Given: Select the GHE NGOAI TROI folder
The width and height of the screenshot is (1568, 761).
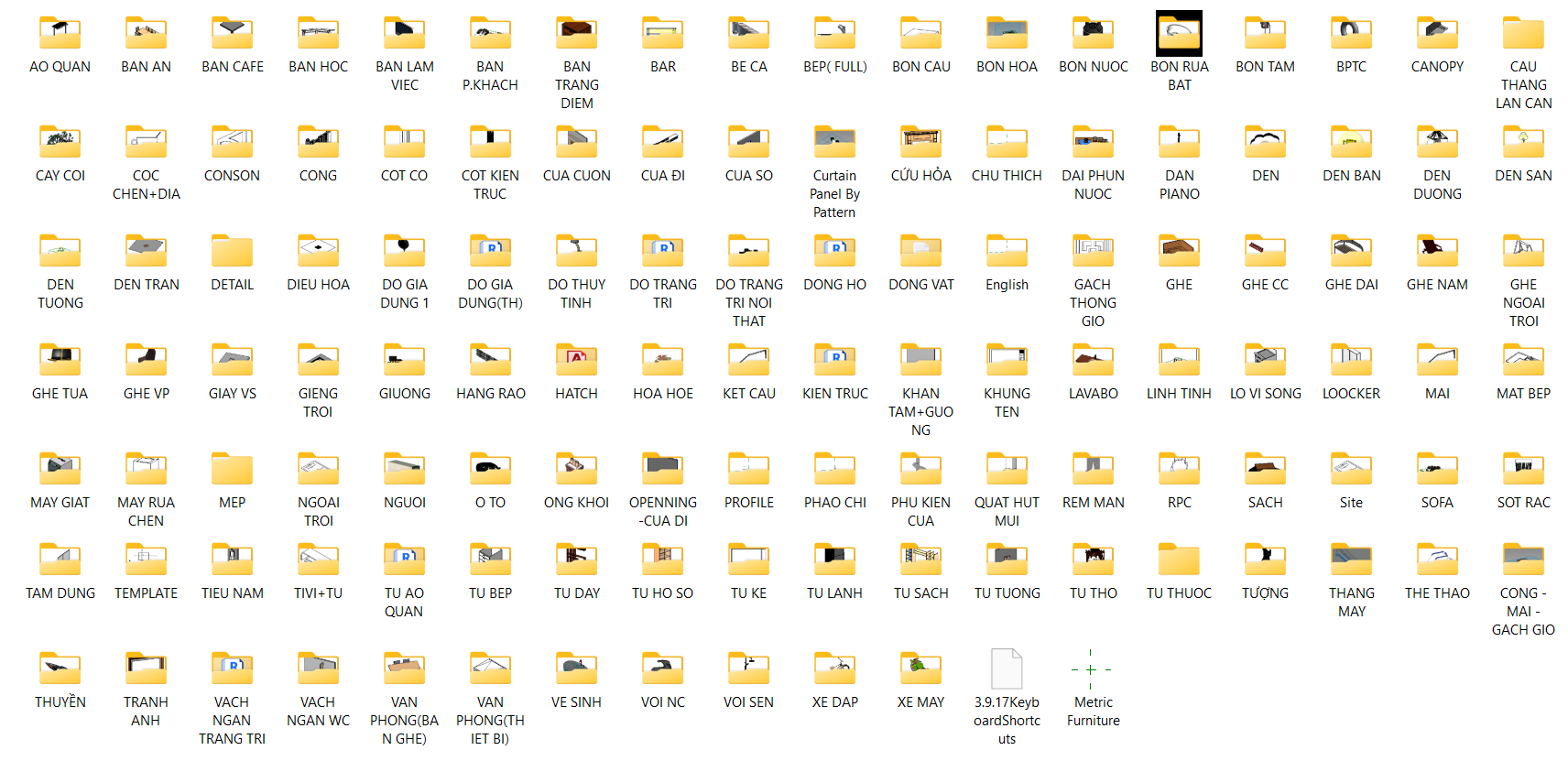Looking at the screenshot, I should point(1523,252).
